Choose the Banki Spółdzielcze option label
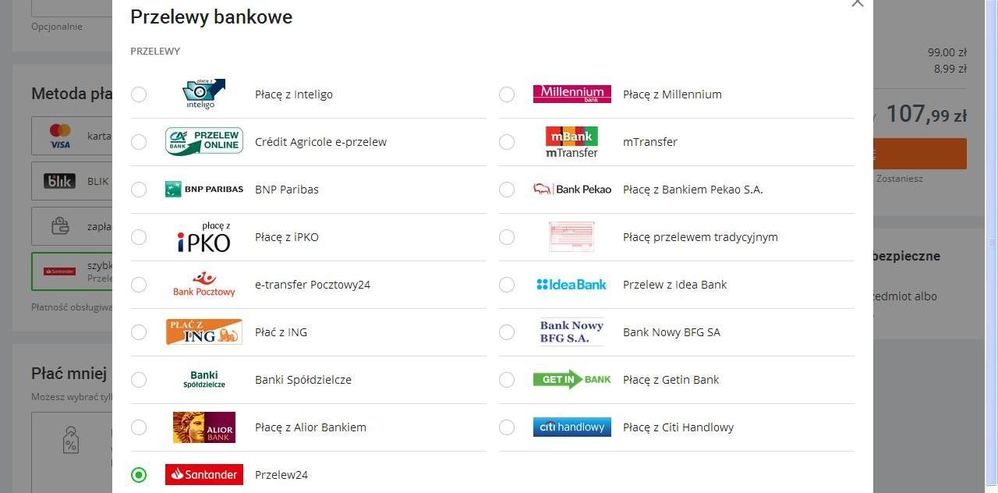998x493 pixels. [x=303, y=380]
